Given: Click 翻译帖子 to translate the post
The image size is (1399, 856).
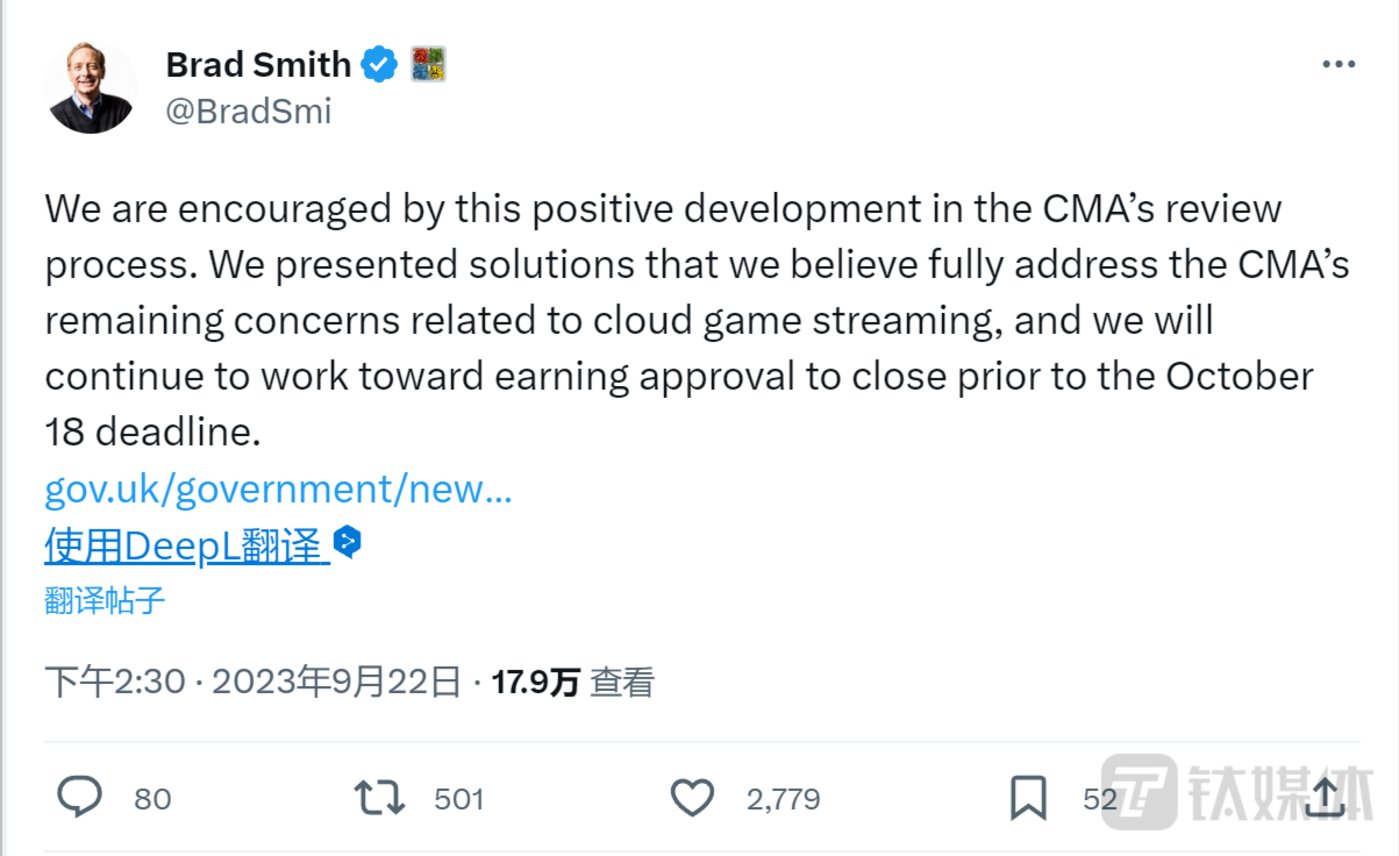Looking at the screenshot, I should pos(105,600).
